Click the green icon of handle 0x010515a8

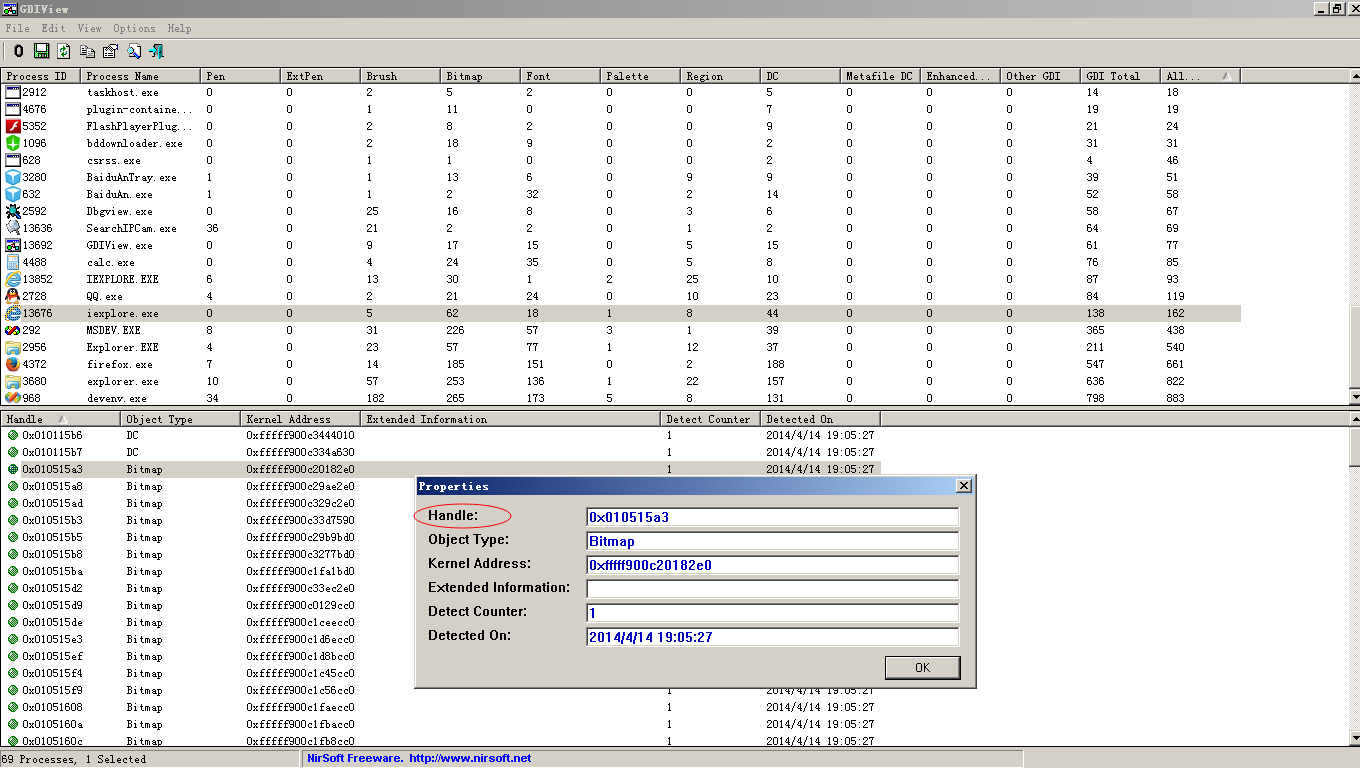click(13, 486)
